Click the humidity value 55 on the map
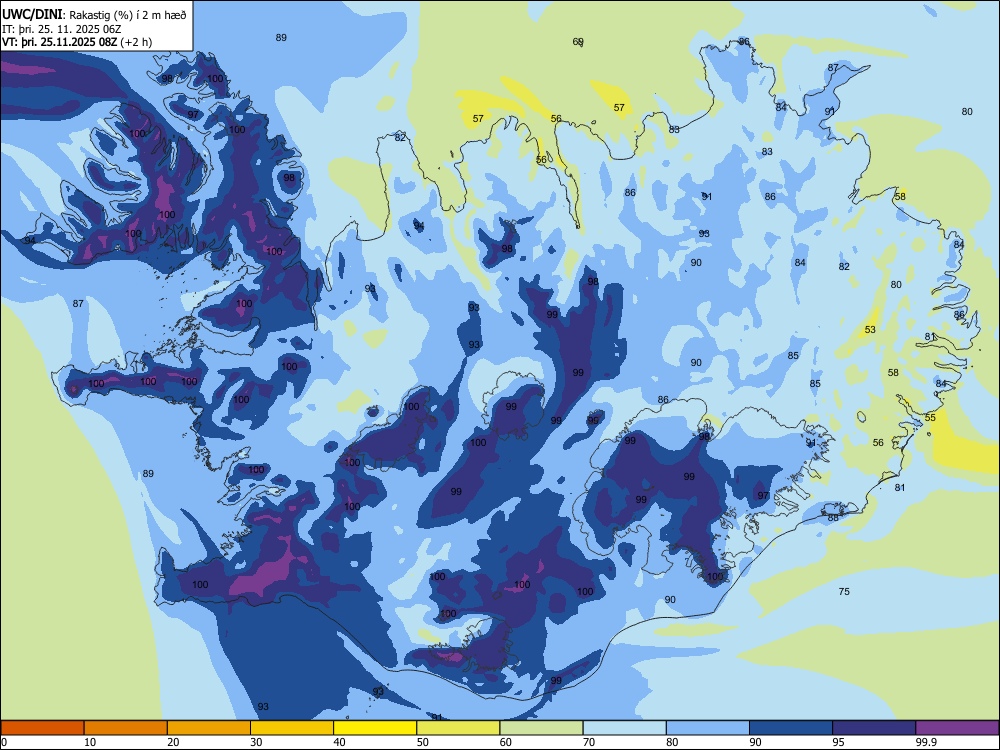This screenshot has height=750, width=1000. [930, 418]
